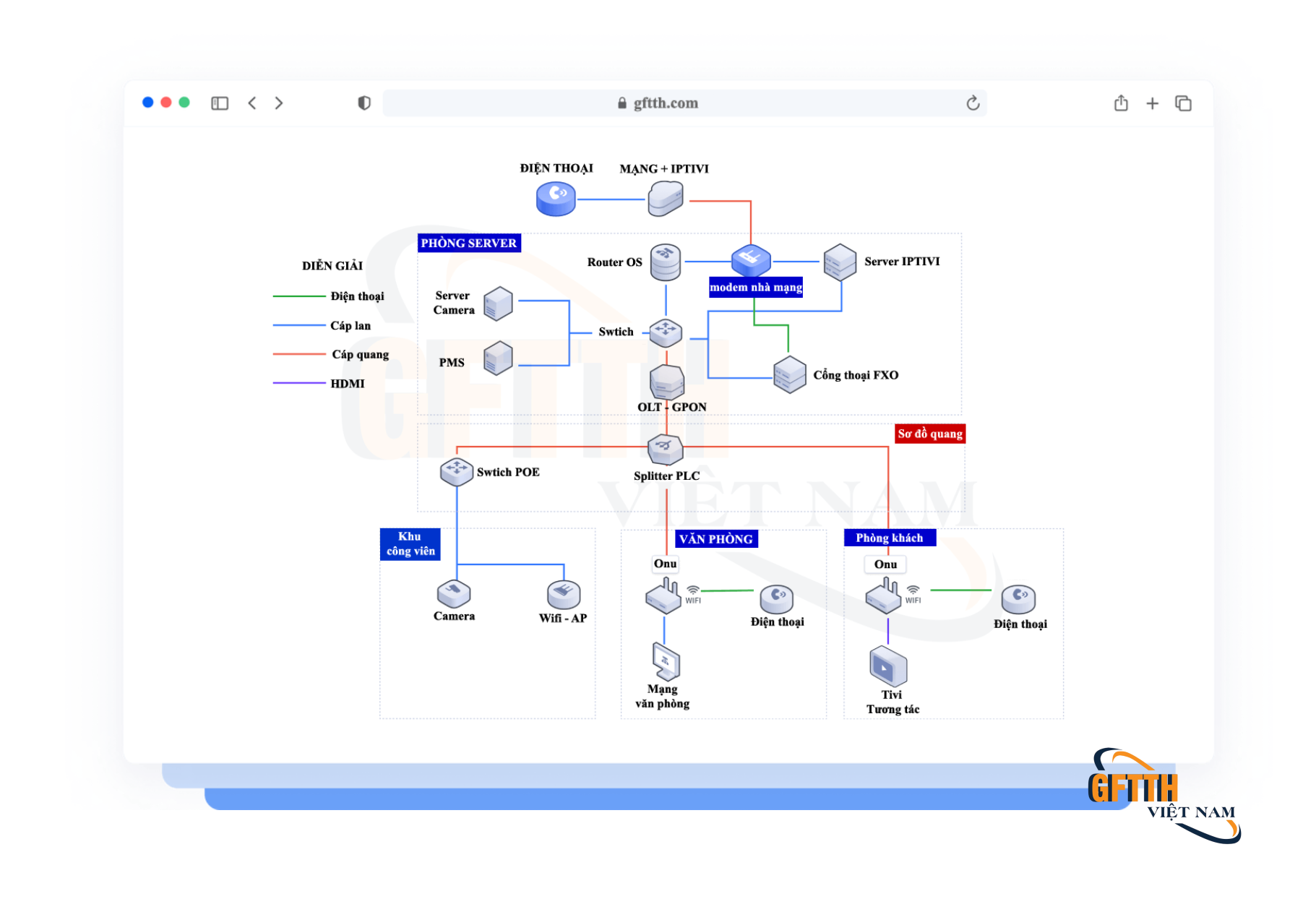Click the PHÒNG SERVER label
This screenshot has height=899, width=1316.
(469, 243)
